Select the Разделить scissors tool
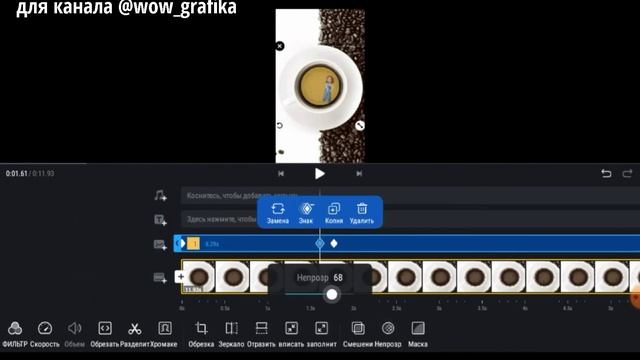Image resolution: width=640 pixels, height=360 pixels. [x=135, y=334]
